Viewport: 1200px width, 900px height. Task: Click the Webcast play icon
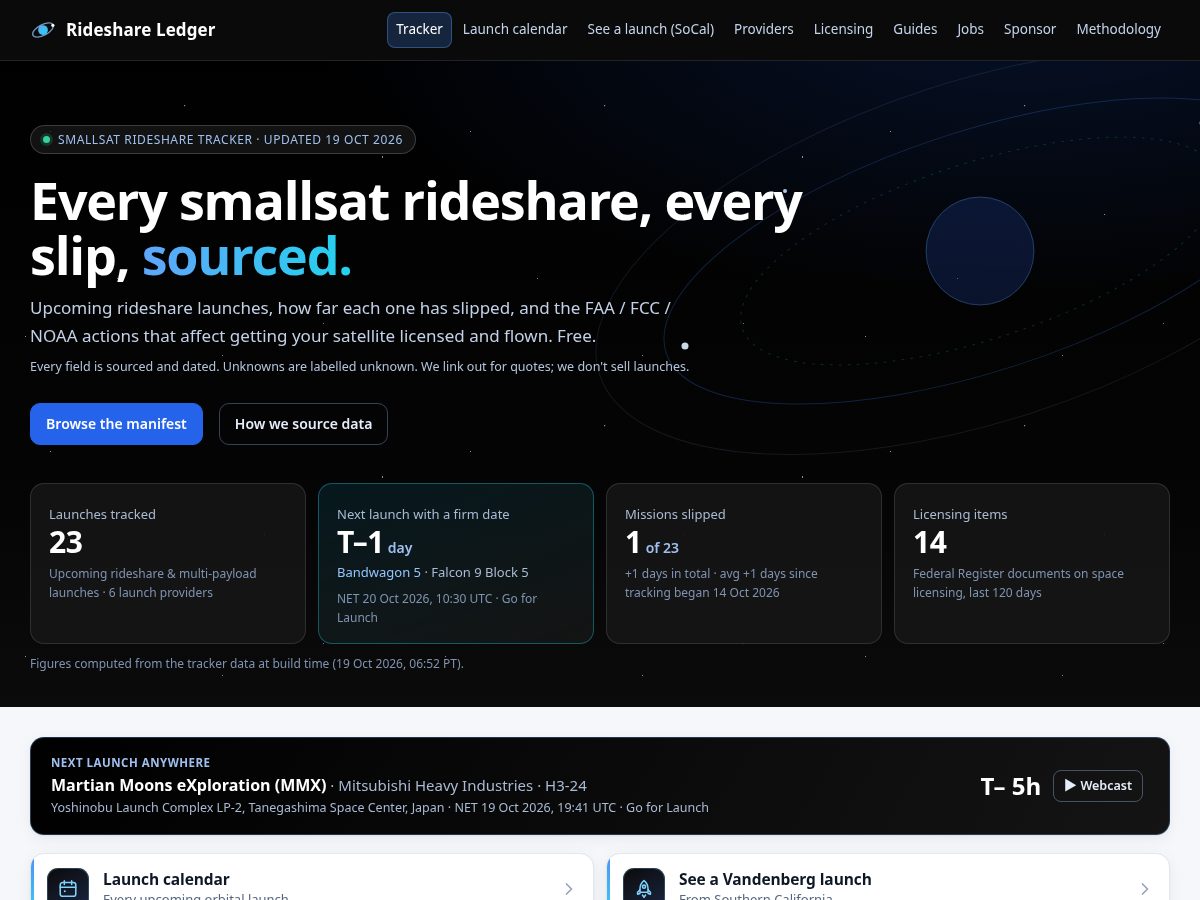pyautogui.click(x=1070, y=786)
